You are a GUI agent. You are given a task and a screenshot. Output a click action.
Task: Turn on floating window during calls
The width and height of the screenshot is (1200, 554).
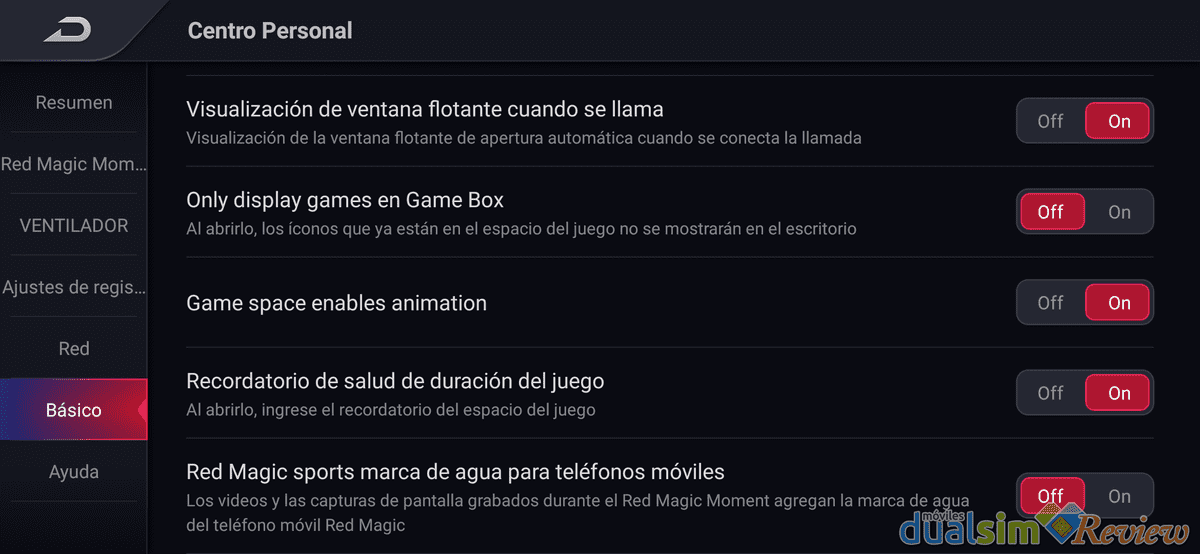tap(1119, 121)
